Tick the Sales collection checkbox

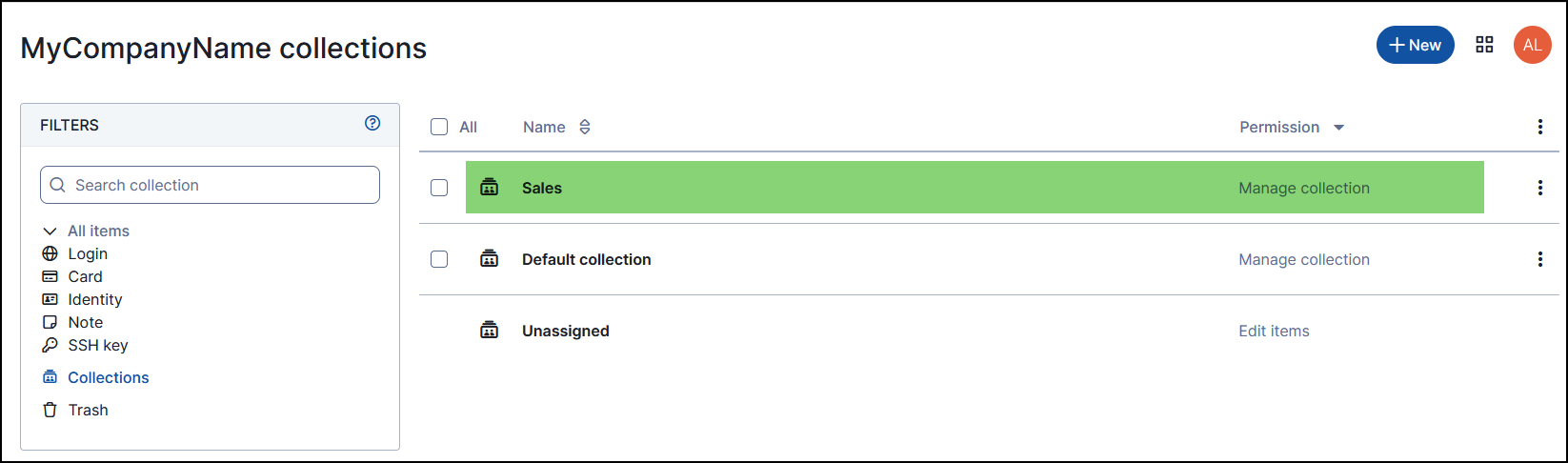(x=439, y=188)
